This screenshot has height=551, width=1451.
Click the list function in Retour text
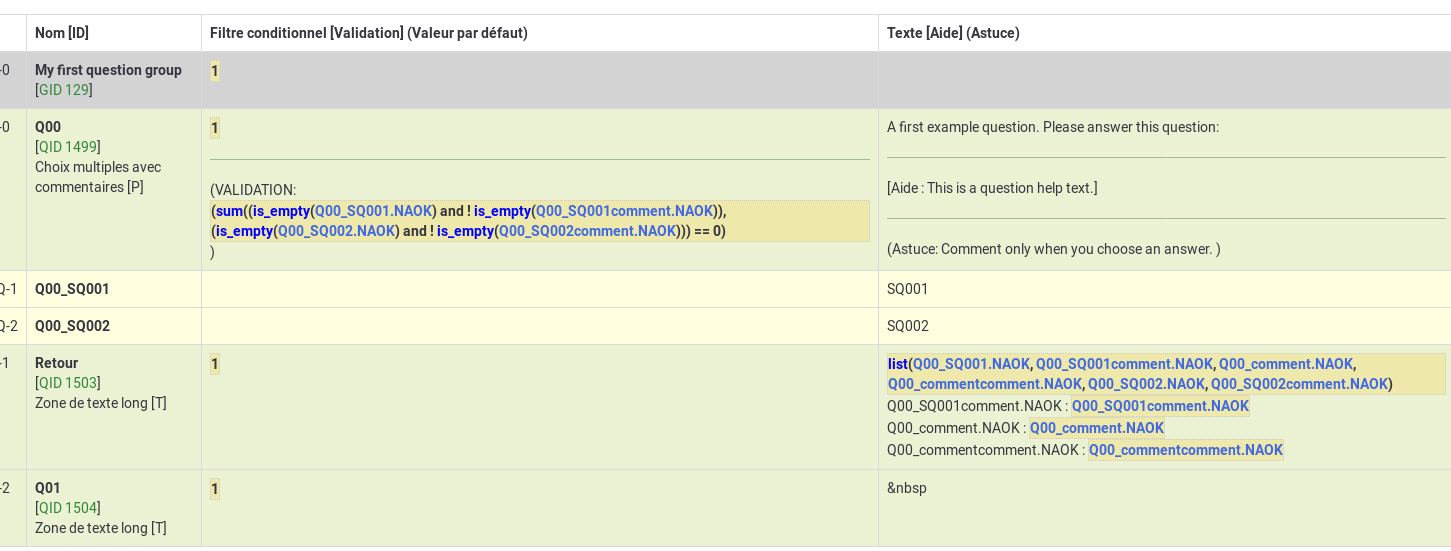pos(897,364)
